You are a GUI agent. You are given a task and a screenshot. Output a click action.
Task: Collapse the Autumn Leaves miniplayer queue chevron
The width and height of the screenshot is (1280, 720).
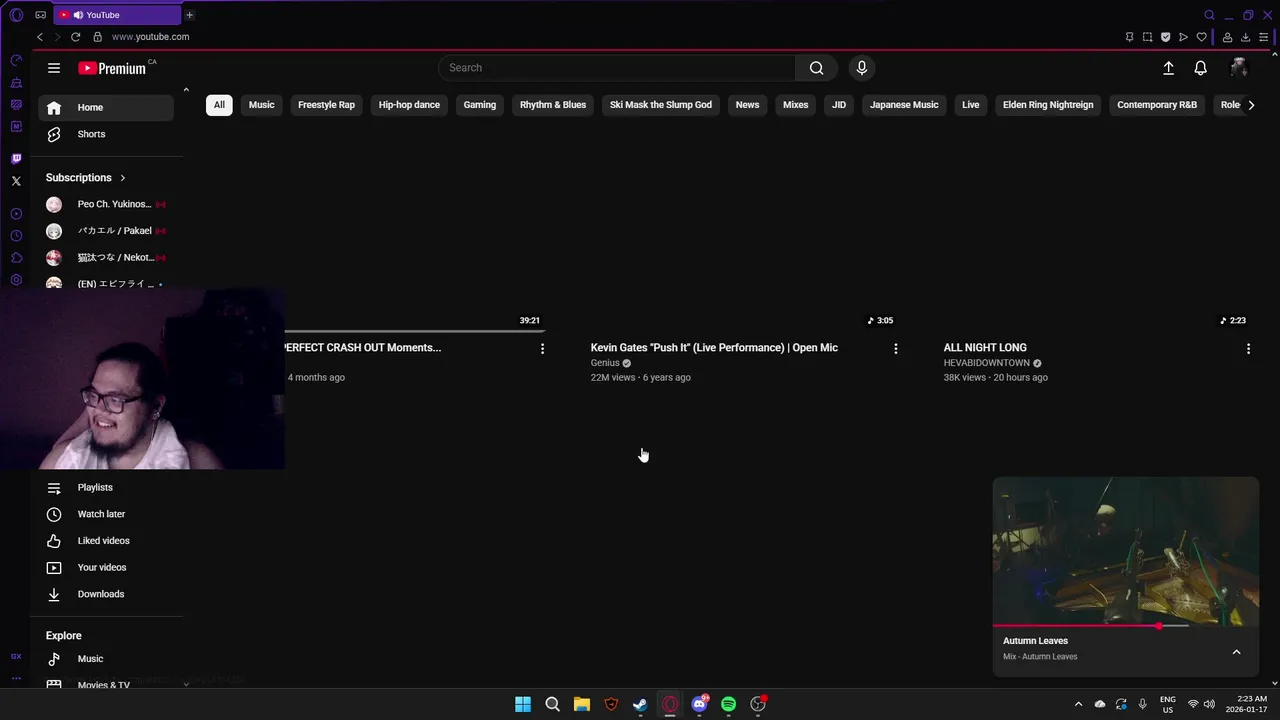1236,652
